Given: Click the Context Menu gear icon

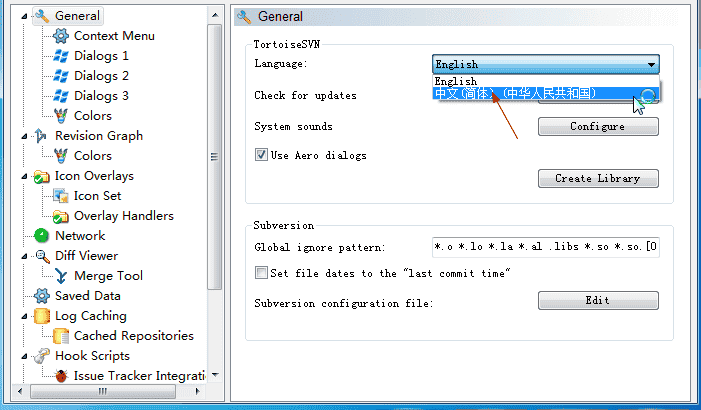Looking at the screenshot, I should [x=61, y=36].
